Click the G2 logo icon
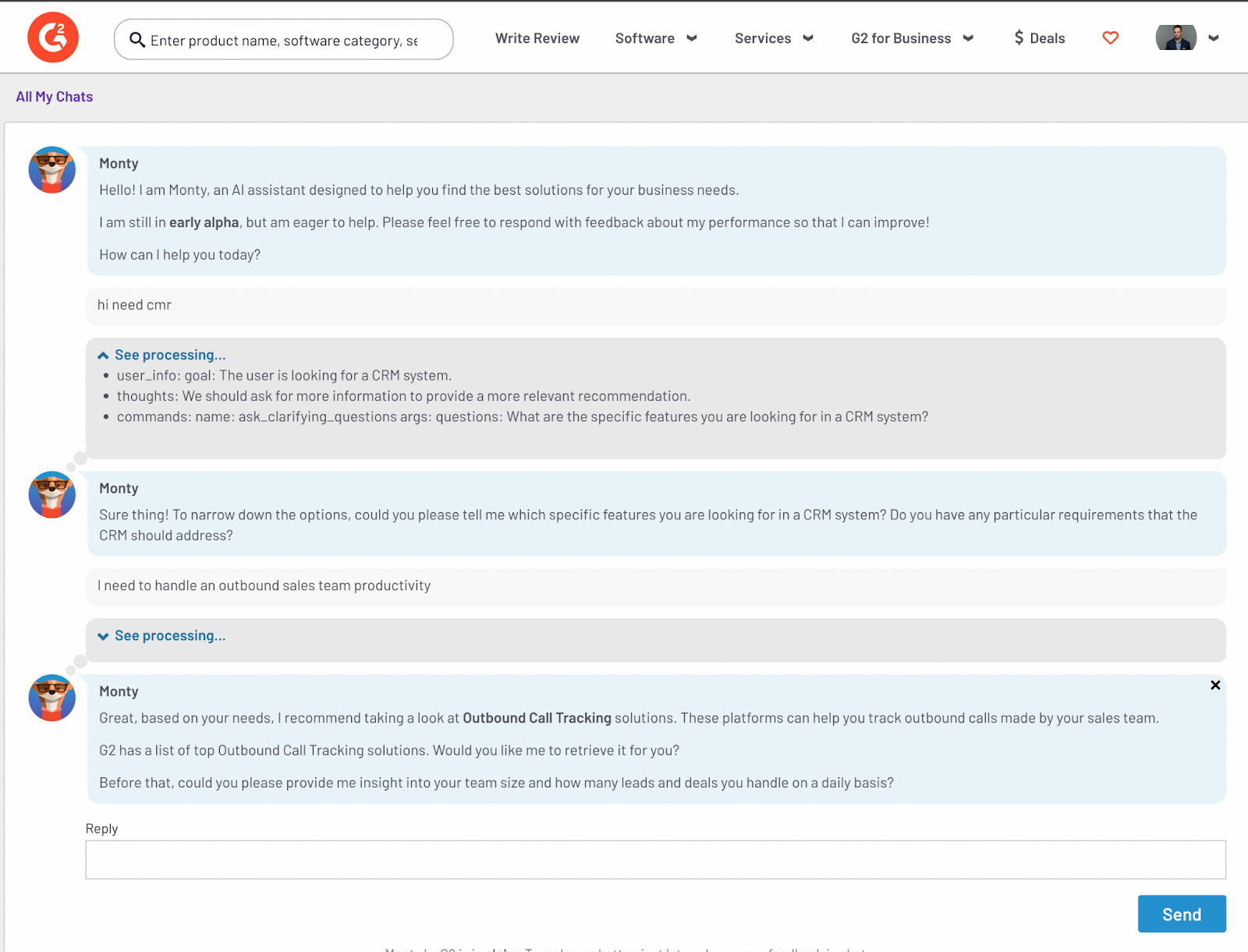Viewport: 1248px width, 952px height. (x=53, y=37)
